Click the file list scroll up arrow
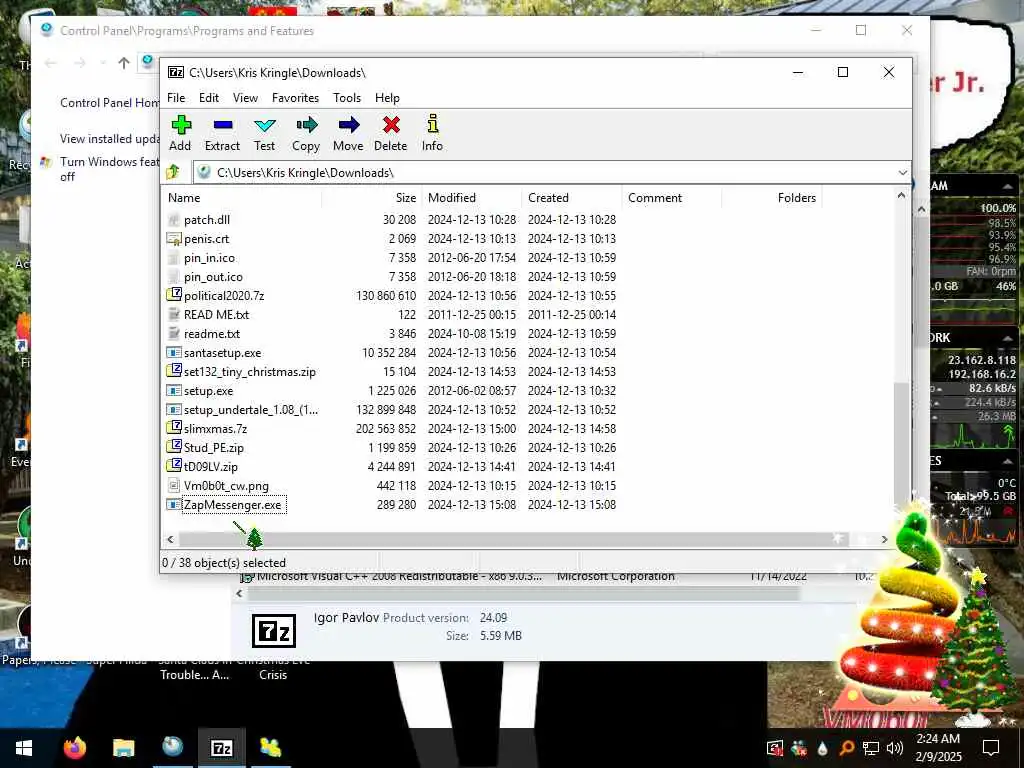Image resolution: width=1024 pixels, height=768 pixels. [x=901, y=195]
